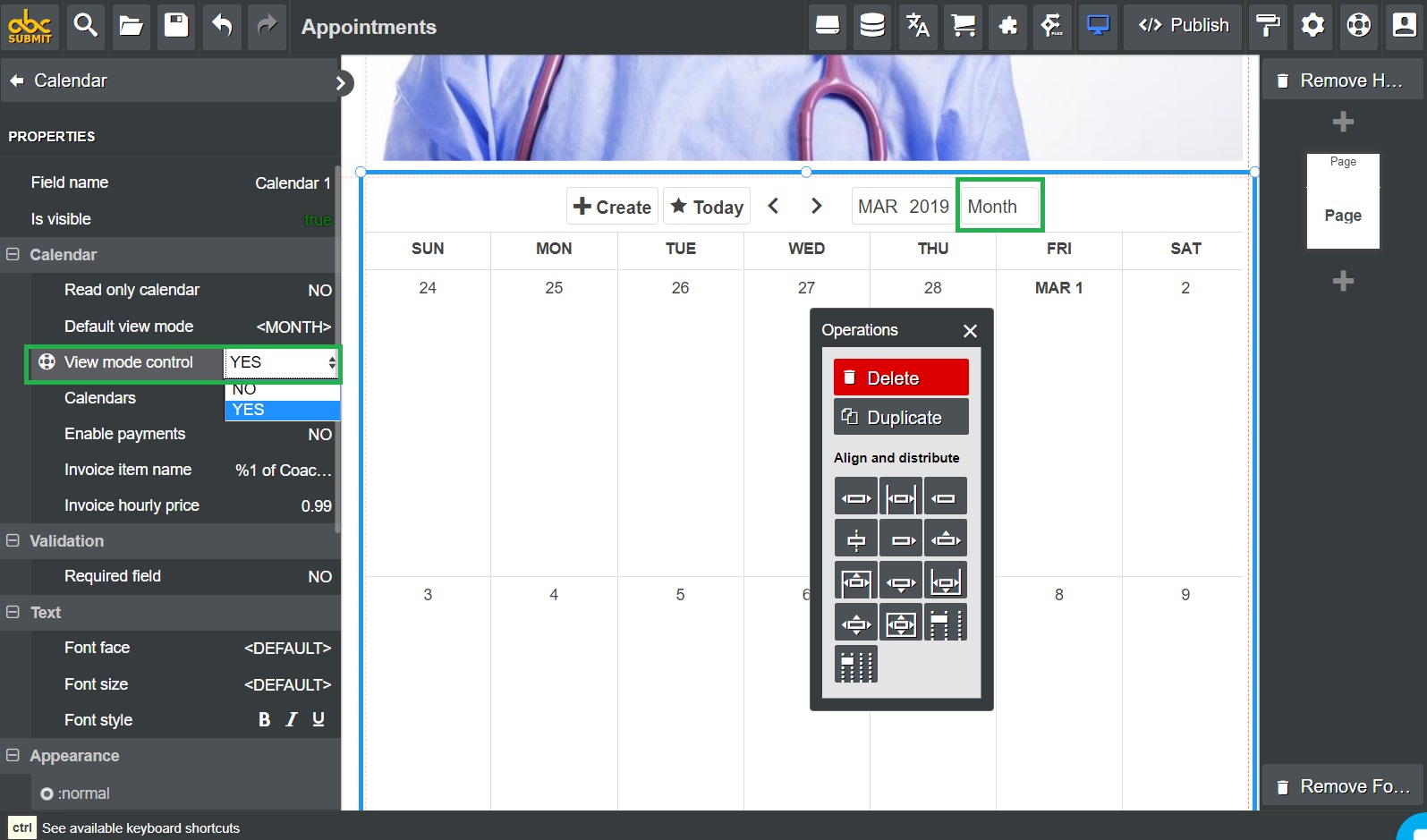The width and height of the screenshot is (1427, 840).
Task: Choose NO in the View mode dropdown list
Action: [x=282, y=390]
